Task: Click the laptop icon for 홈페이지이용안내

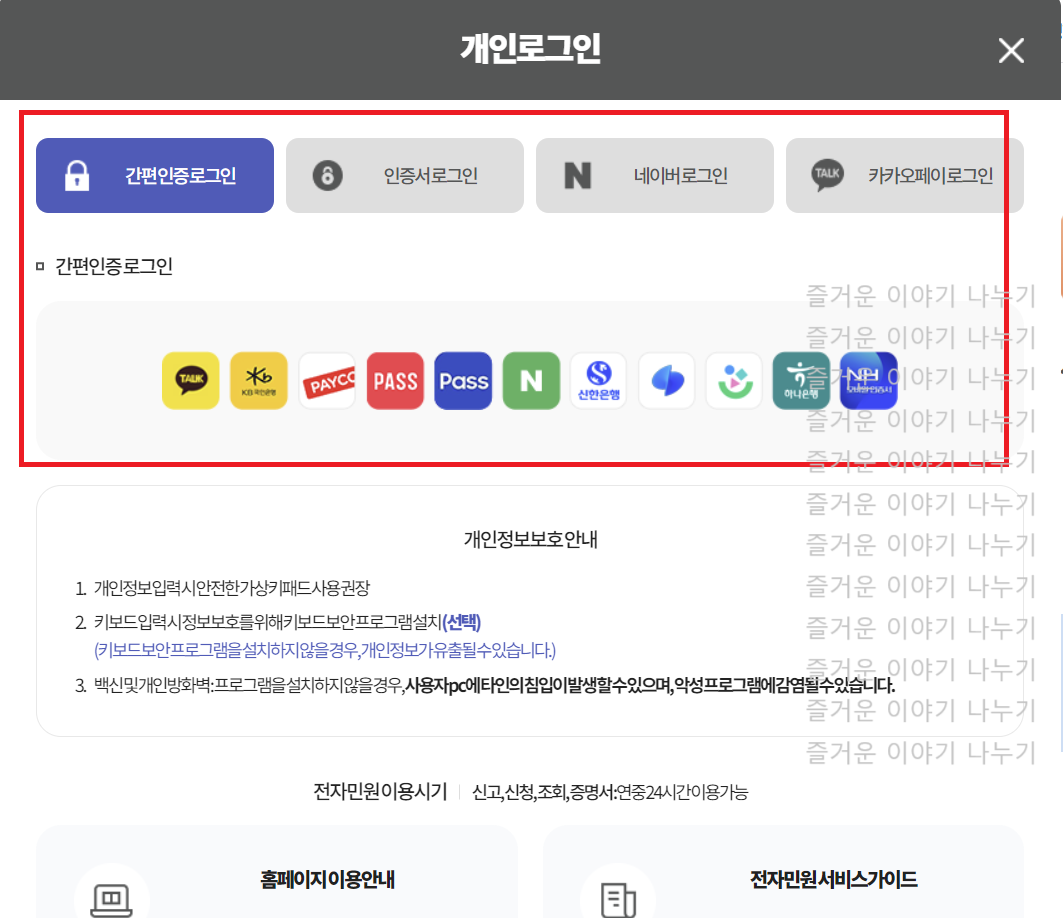Action: pyautogui.click(x=111, y=900)
